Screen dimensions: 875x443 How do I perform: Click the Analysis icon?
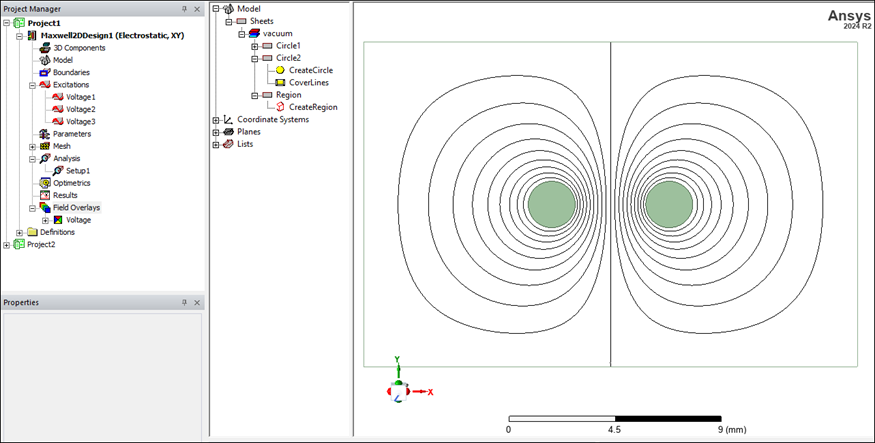(x=45, y=158)
